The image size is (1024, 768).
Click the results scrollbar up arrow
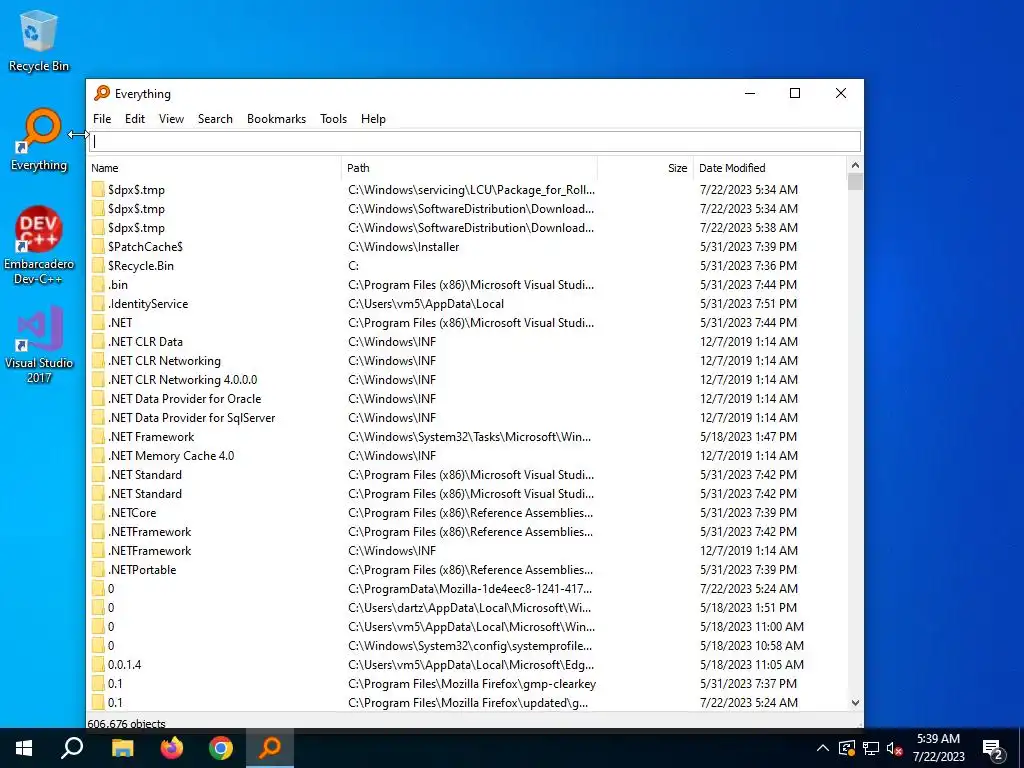(x=855, y=165)
